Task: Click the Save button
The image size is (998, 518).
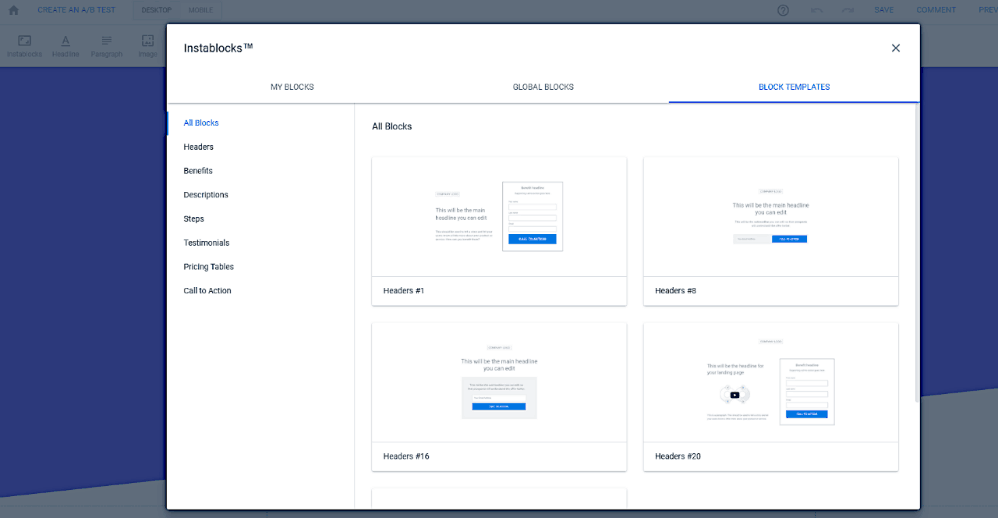Action: pos(884,10)
